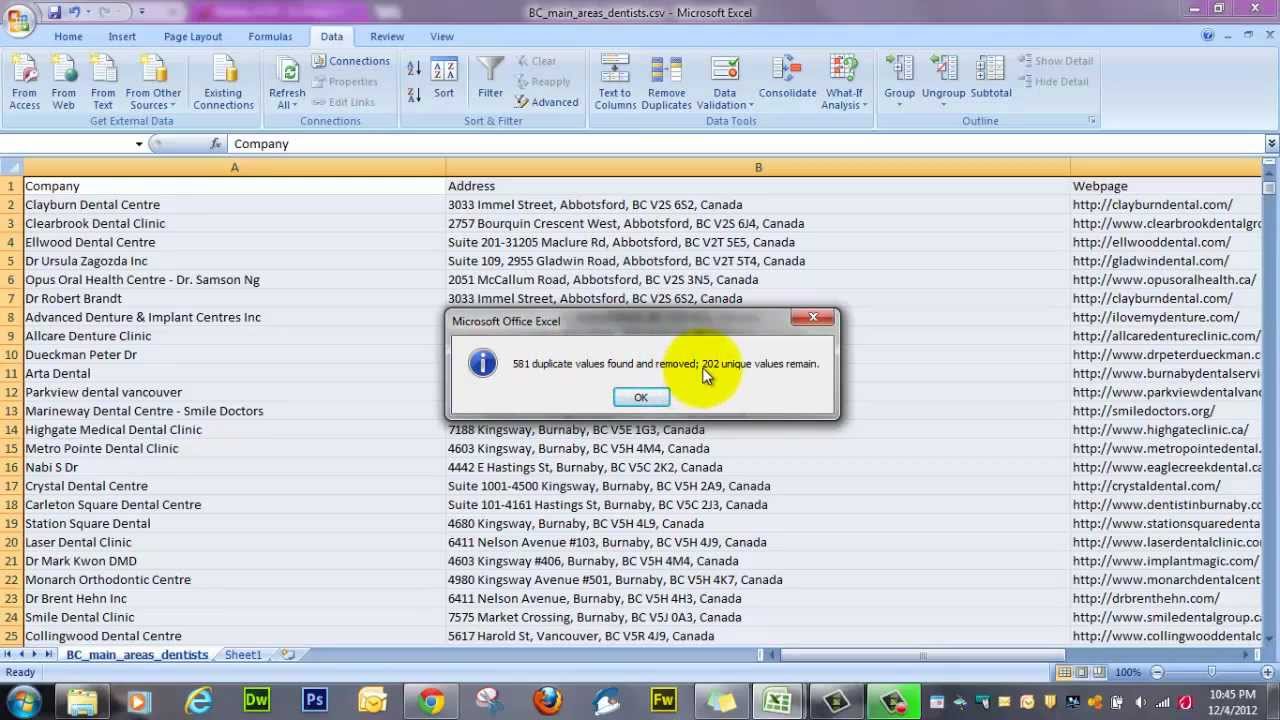
Task: Open Excel Help
Action: click(x=1208, y=36)
